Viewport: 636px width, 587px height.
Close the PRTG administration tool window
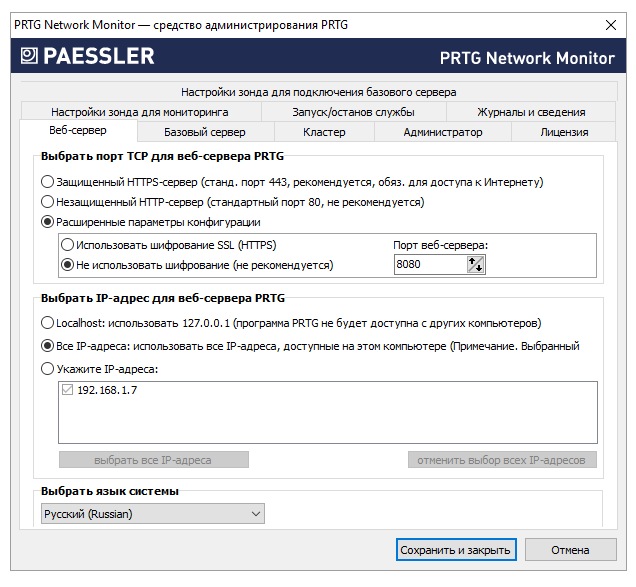pyautogui.click(x=611, y=24)
